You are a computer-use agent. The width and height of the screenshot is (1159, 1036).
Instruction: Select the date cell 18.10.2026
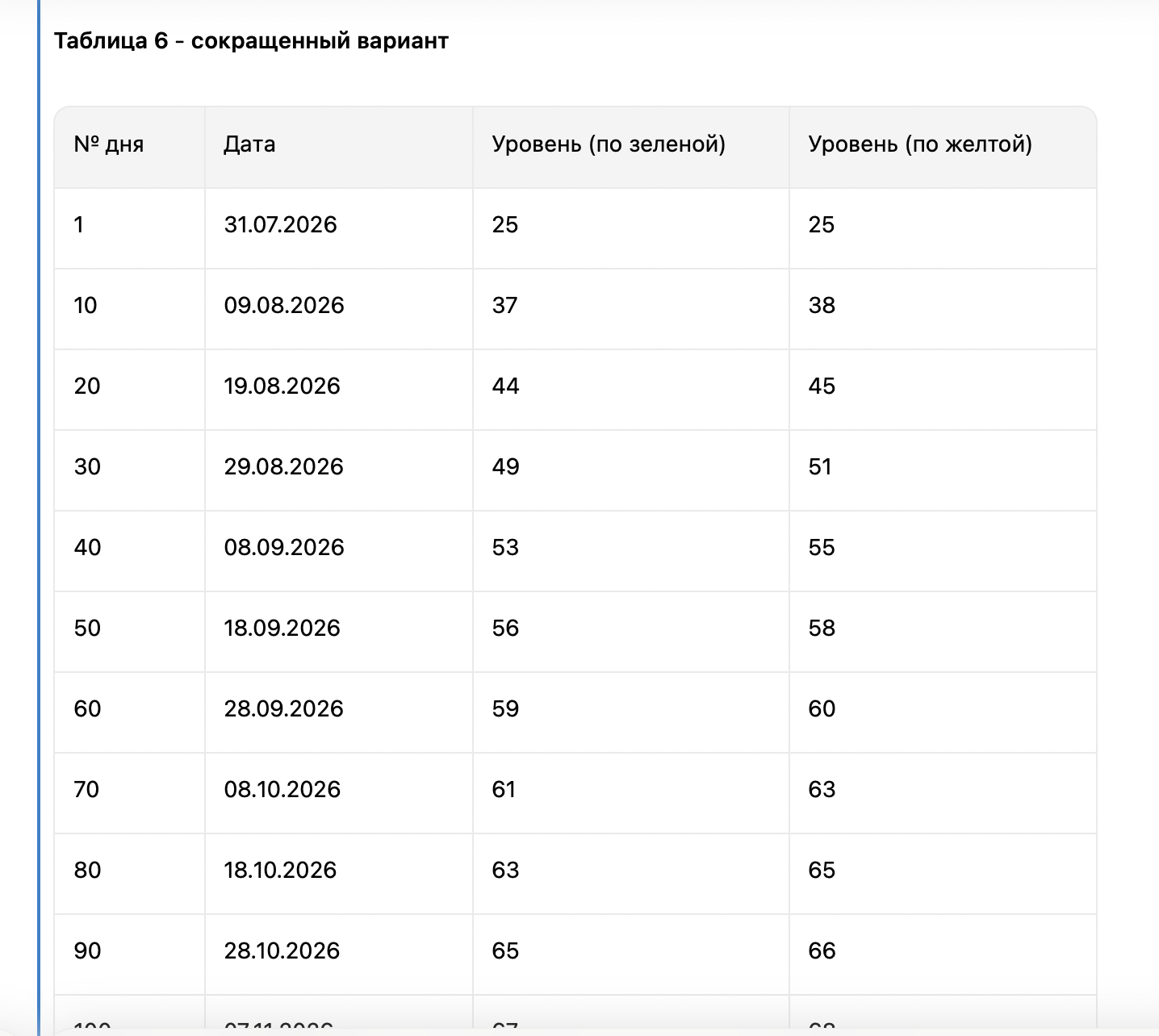(x=280, y=870)
